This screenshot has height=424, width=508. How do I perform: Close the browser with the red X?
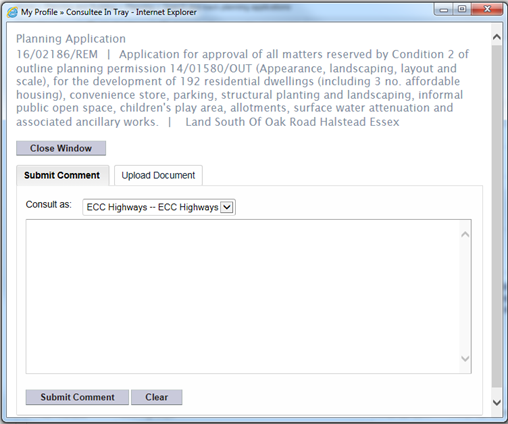[x=487, y=9]
